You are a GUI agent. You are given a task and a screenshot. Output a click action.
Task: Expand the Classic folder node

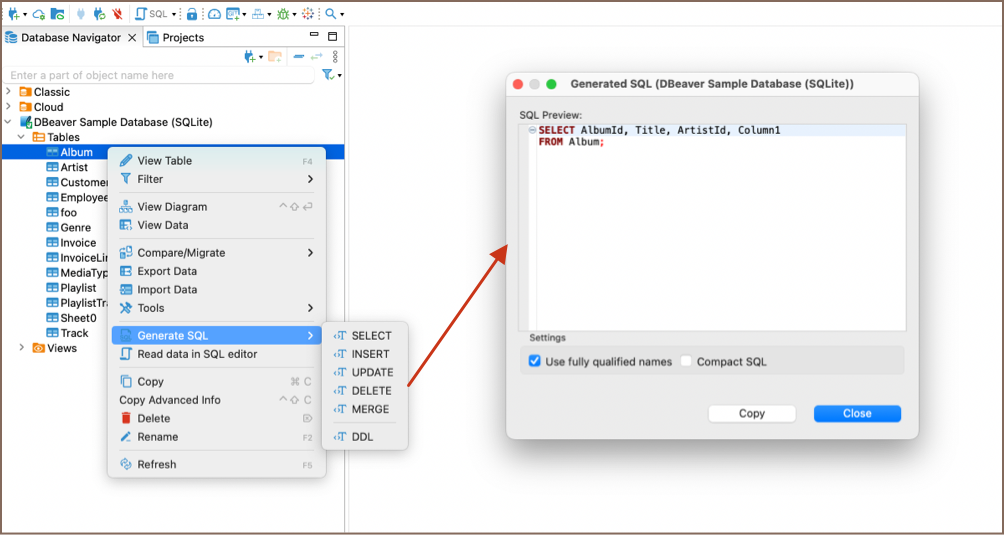tap(9, 92)
